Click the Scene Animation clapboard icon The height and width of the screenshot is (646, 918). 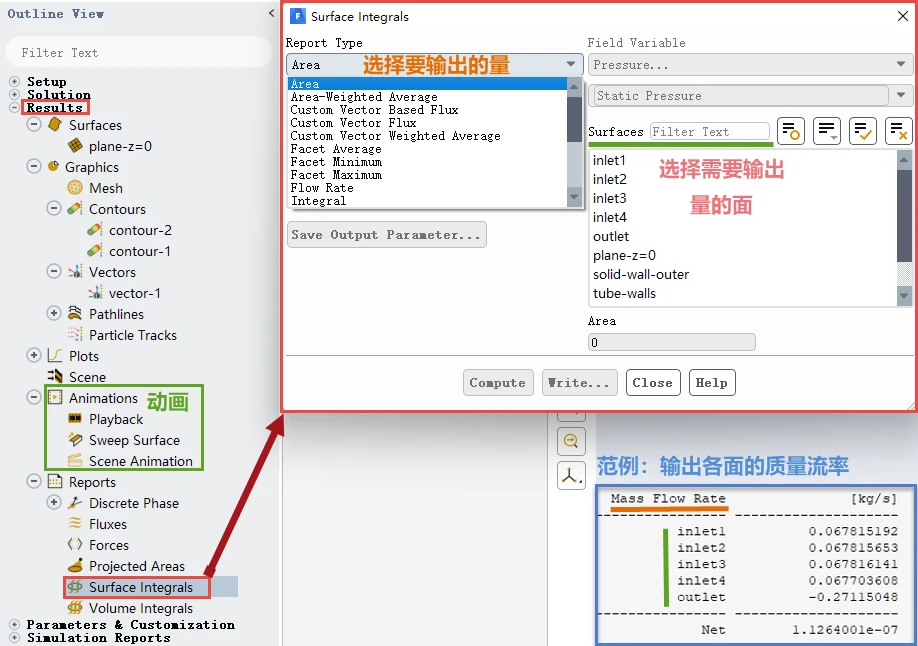point(75,460)
